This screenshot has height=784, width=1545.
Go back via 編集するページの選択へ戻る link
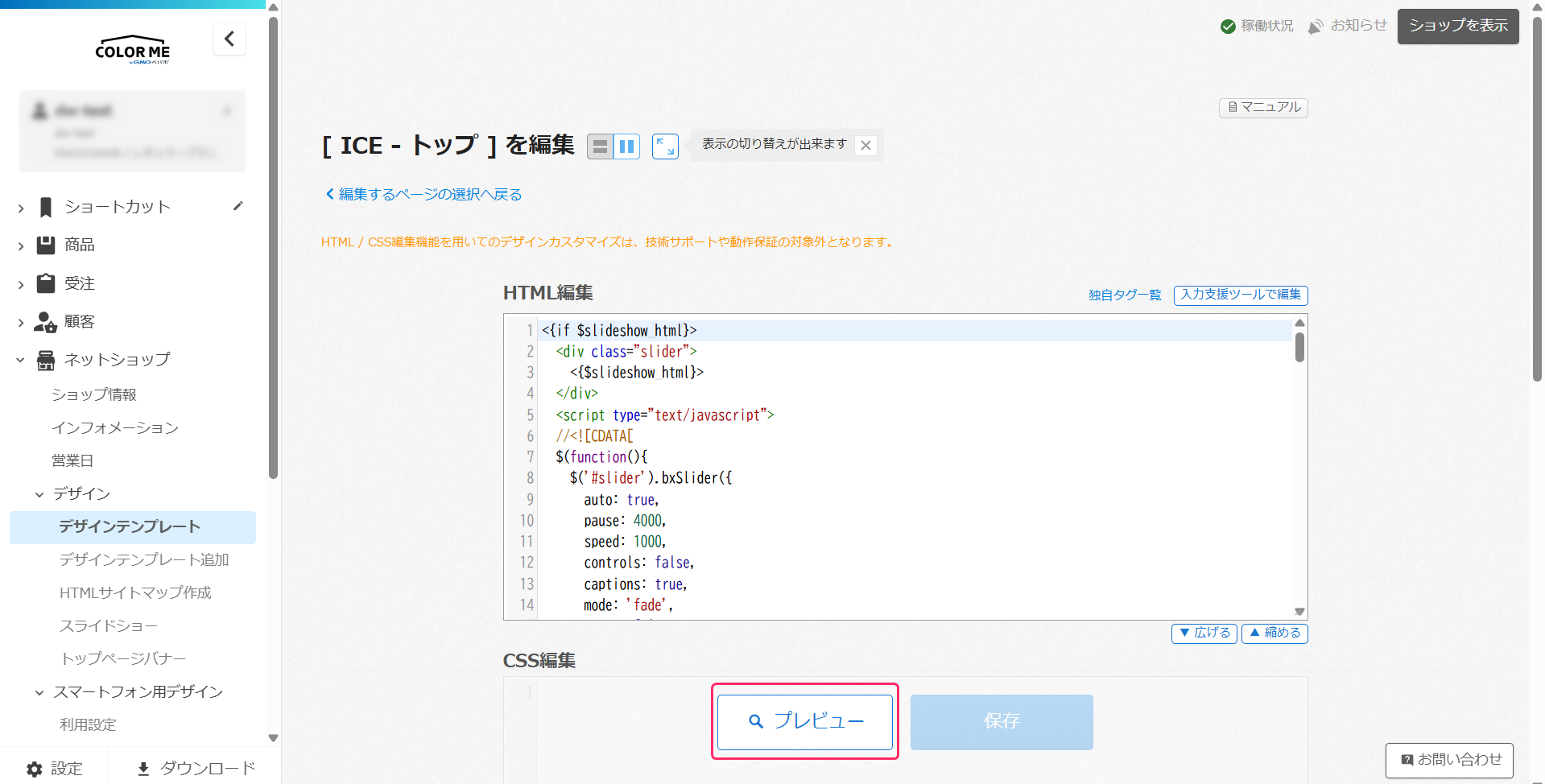point(423,194)
